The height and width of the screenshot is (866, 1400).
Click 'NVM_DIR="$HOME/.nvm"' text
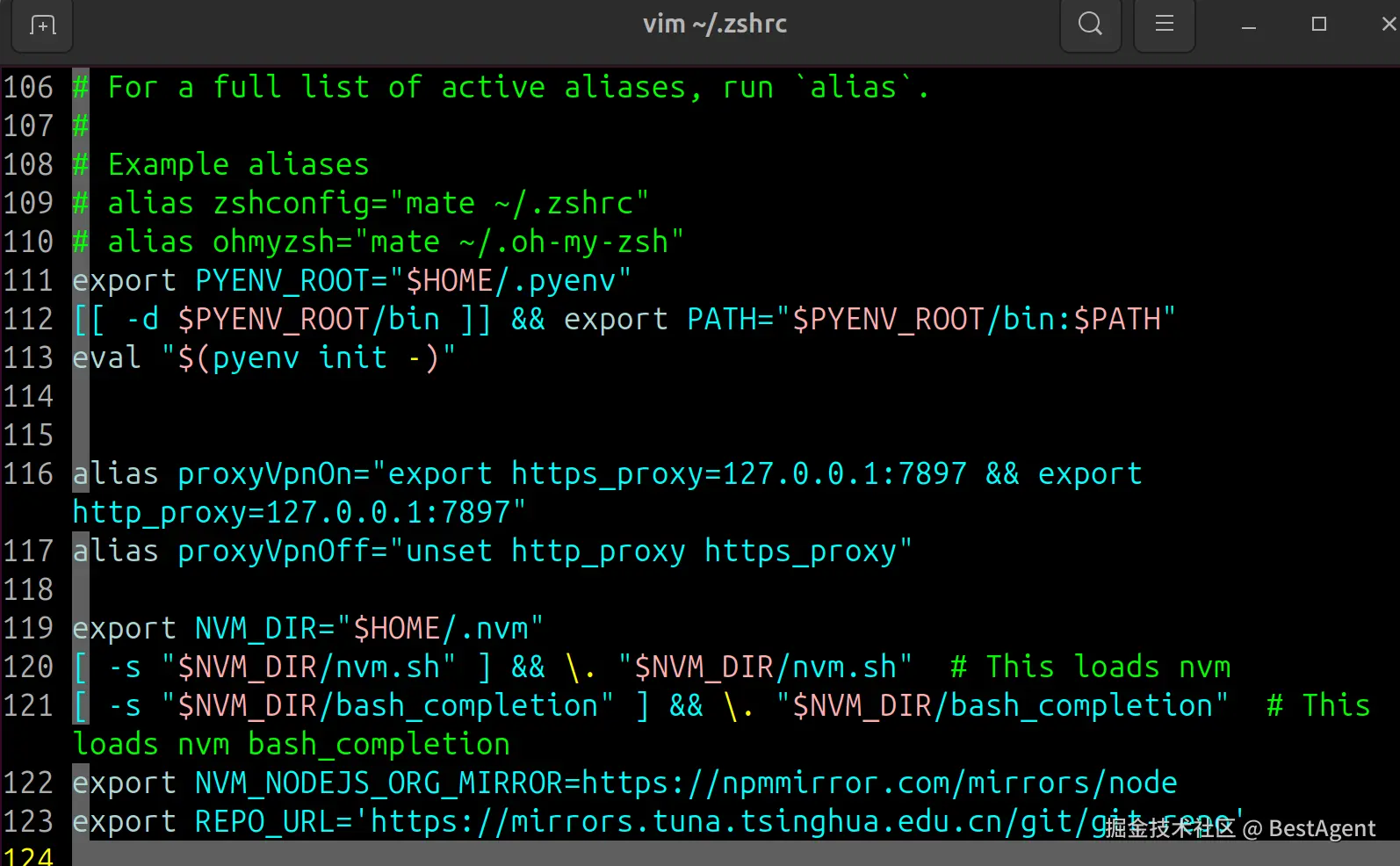click(369, 628)
